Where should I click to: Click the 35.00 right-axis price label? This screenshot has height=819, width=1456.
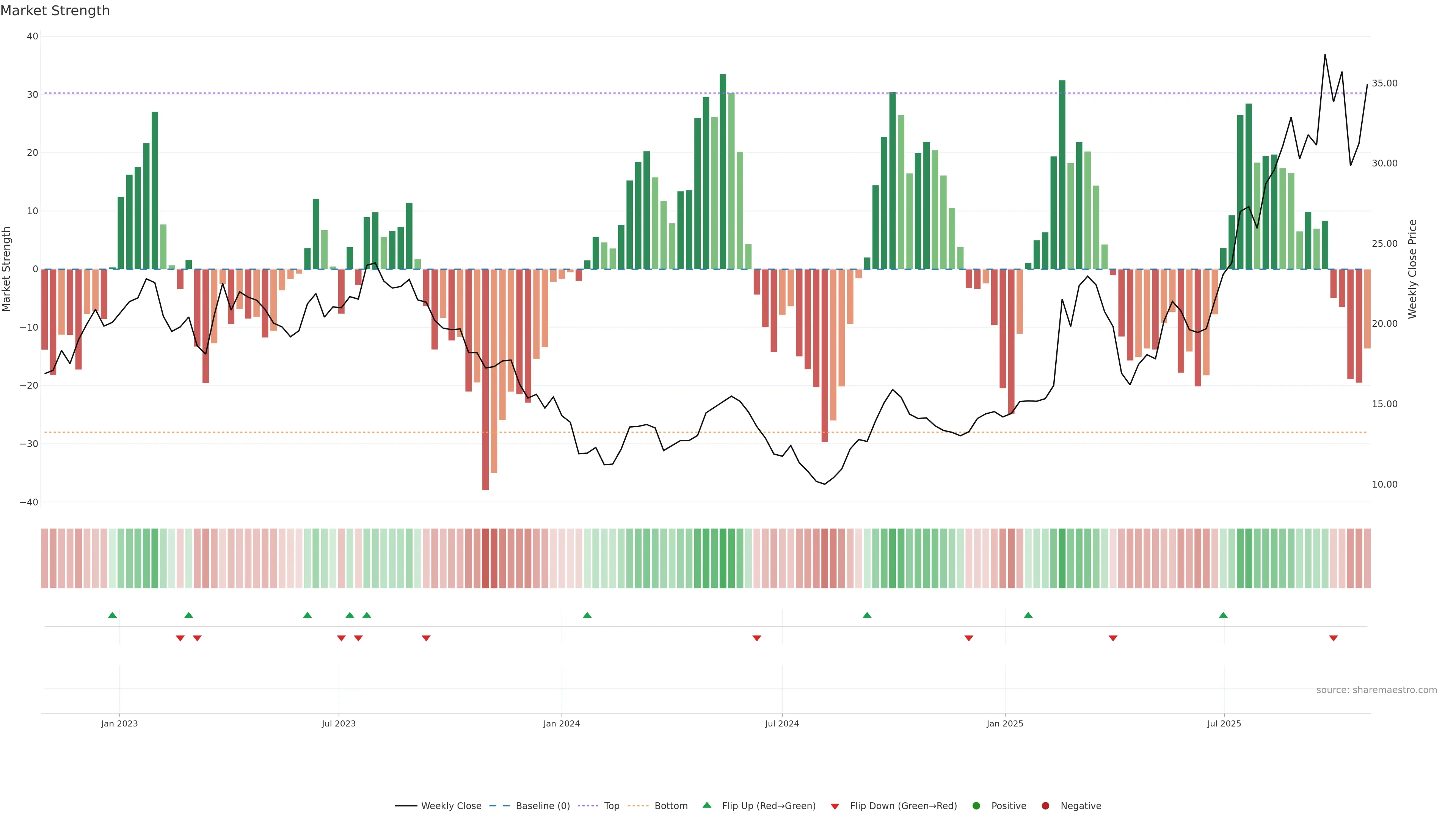[1384, 83]
